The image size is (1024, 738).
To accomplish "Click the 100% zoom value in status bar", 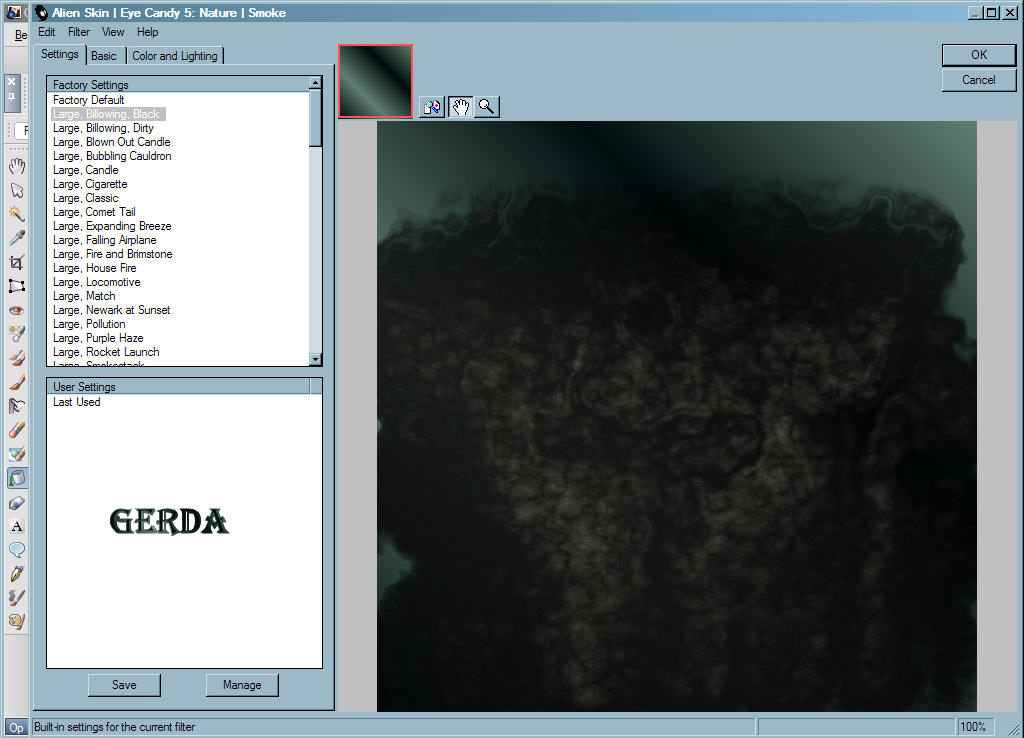I will click(x=973, y=727).
